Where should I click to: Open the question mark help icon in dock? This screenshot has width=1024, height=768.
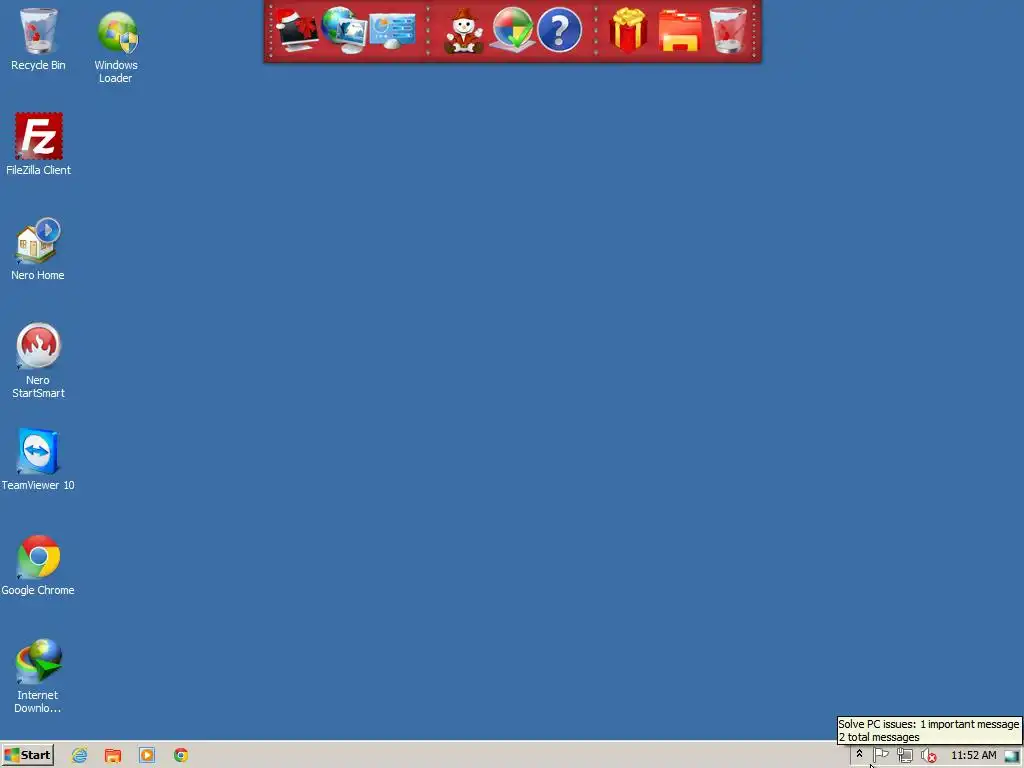coord(560,30)
